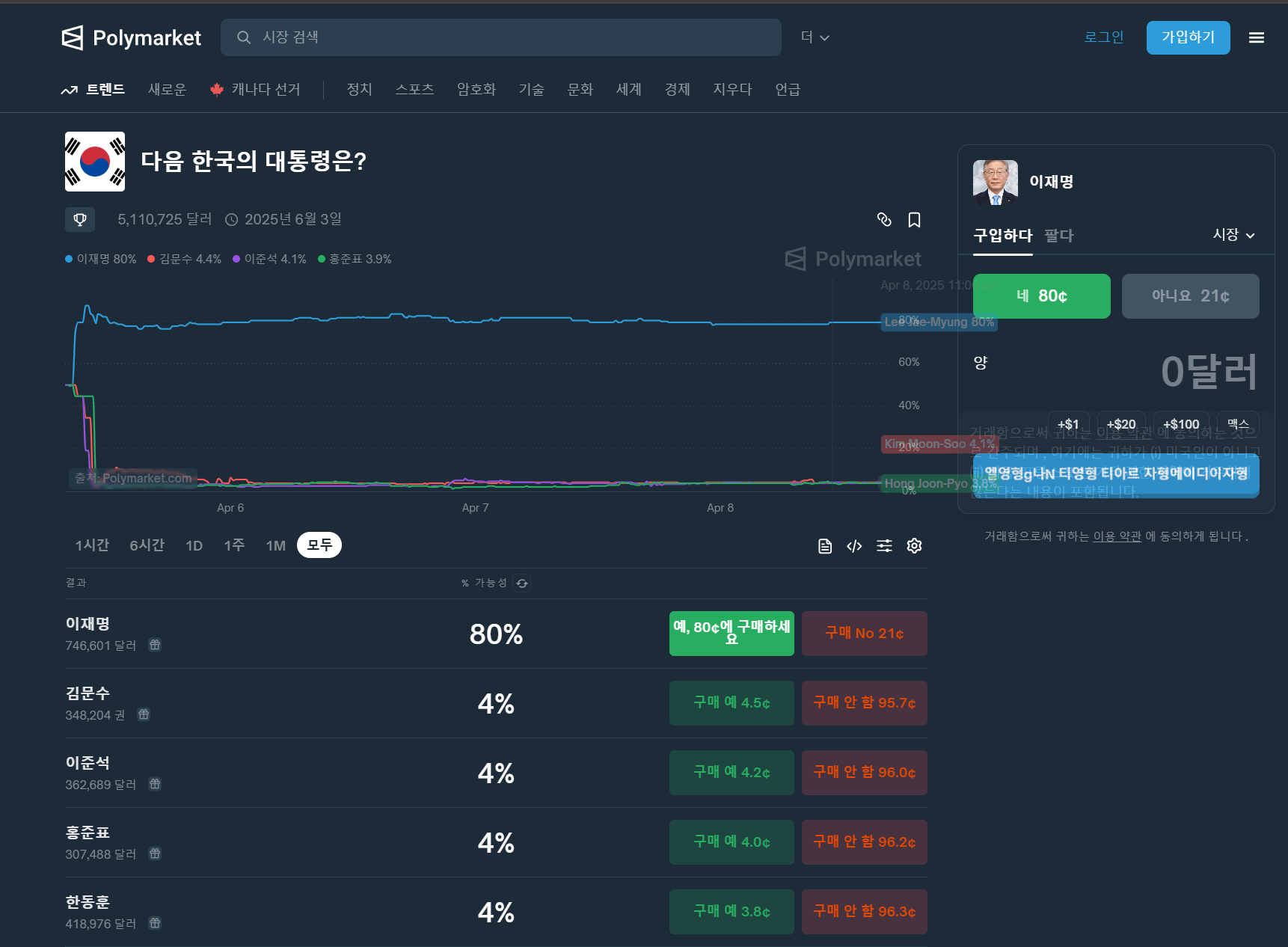Click the South Korea flag thumbnail
The height and width of the screenshot is (947, 1288).
[x=95, y=162]
